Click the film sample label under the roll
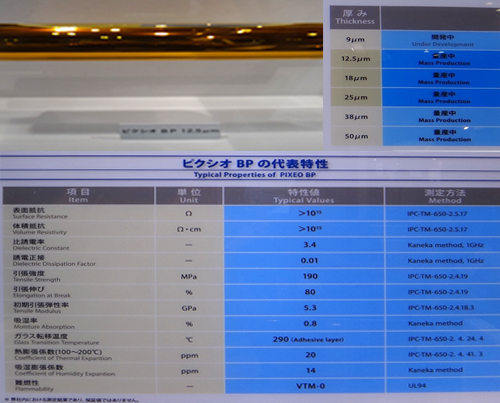500x403 pixels. point(170,131)
